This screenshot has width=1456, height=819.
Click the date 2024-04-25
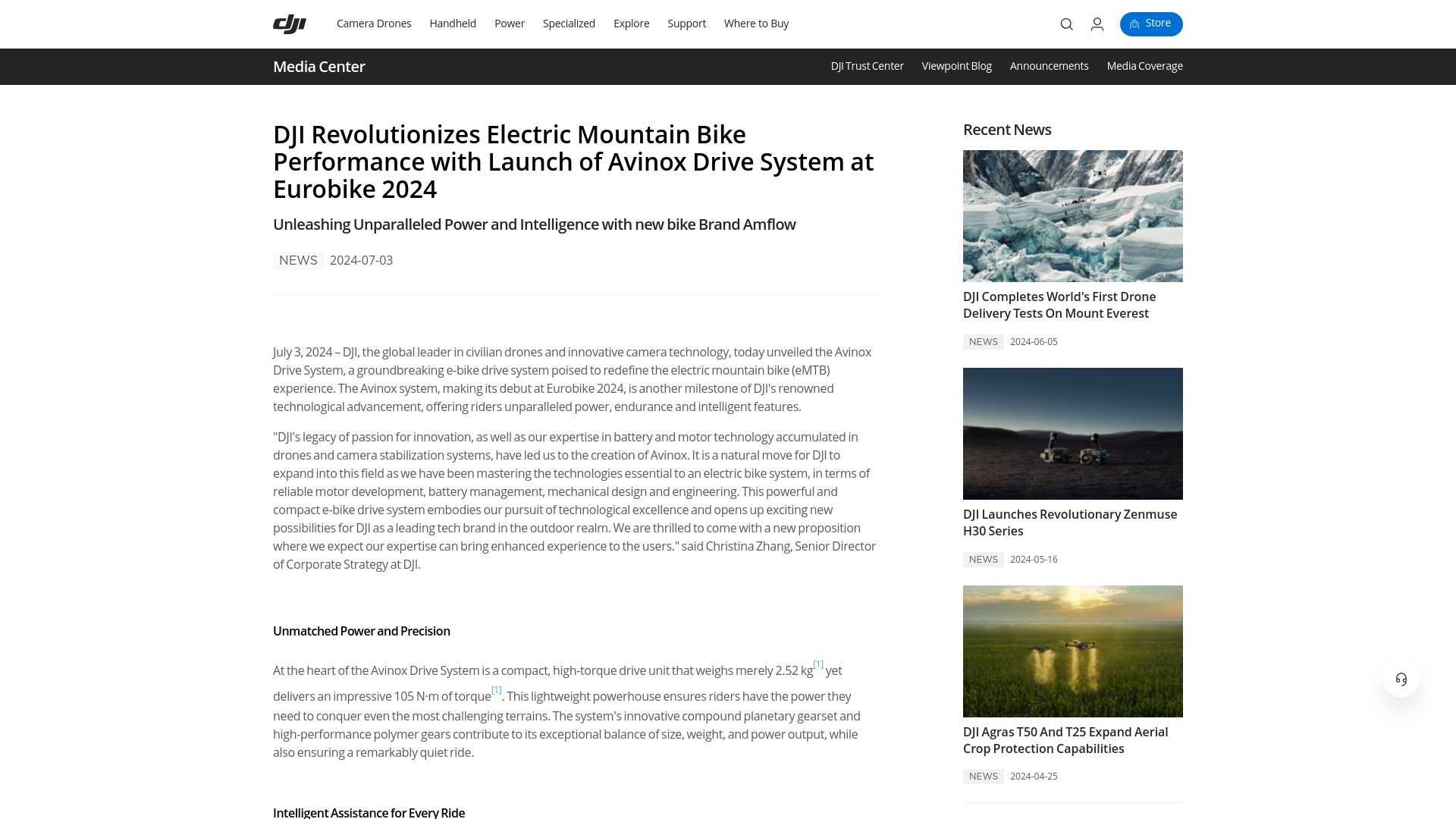tap(1034, 777)
